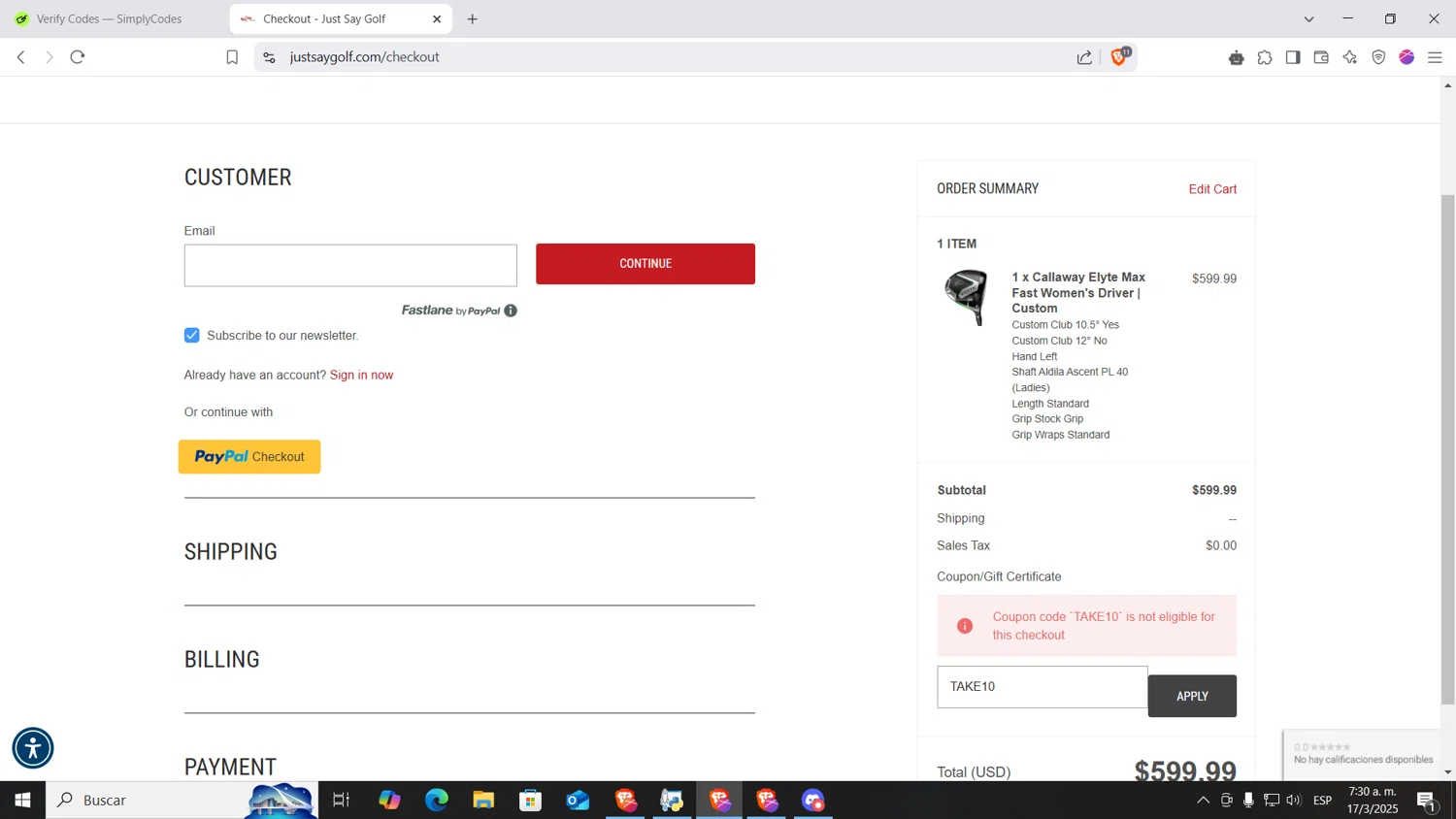Open the extensions puzzle icon
Image resolution: width=1456 pixels, height=819 pixels.
tap(1265, 57)
